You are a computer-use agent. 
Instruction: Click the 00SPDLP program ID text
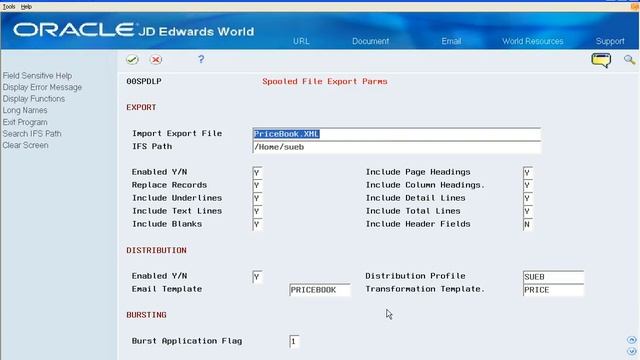tap(144, 81)
